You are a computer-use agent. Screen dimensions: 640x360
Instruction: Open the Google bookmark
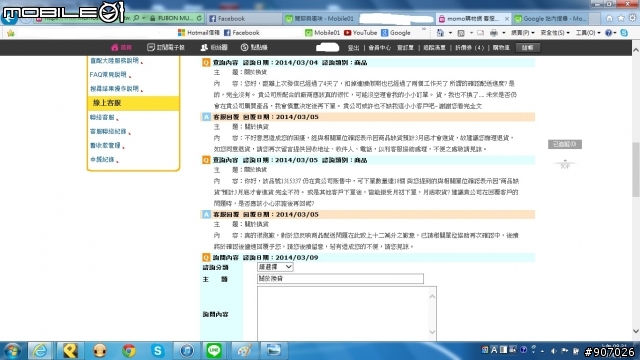(x=396, y=33)
